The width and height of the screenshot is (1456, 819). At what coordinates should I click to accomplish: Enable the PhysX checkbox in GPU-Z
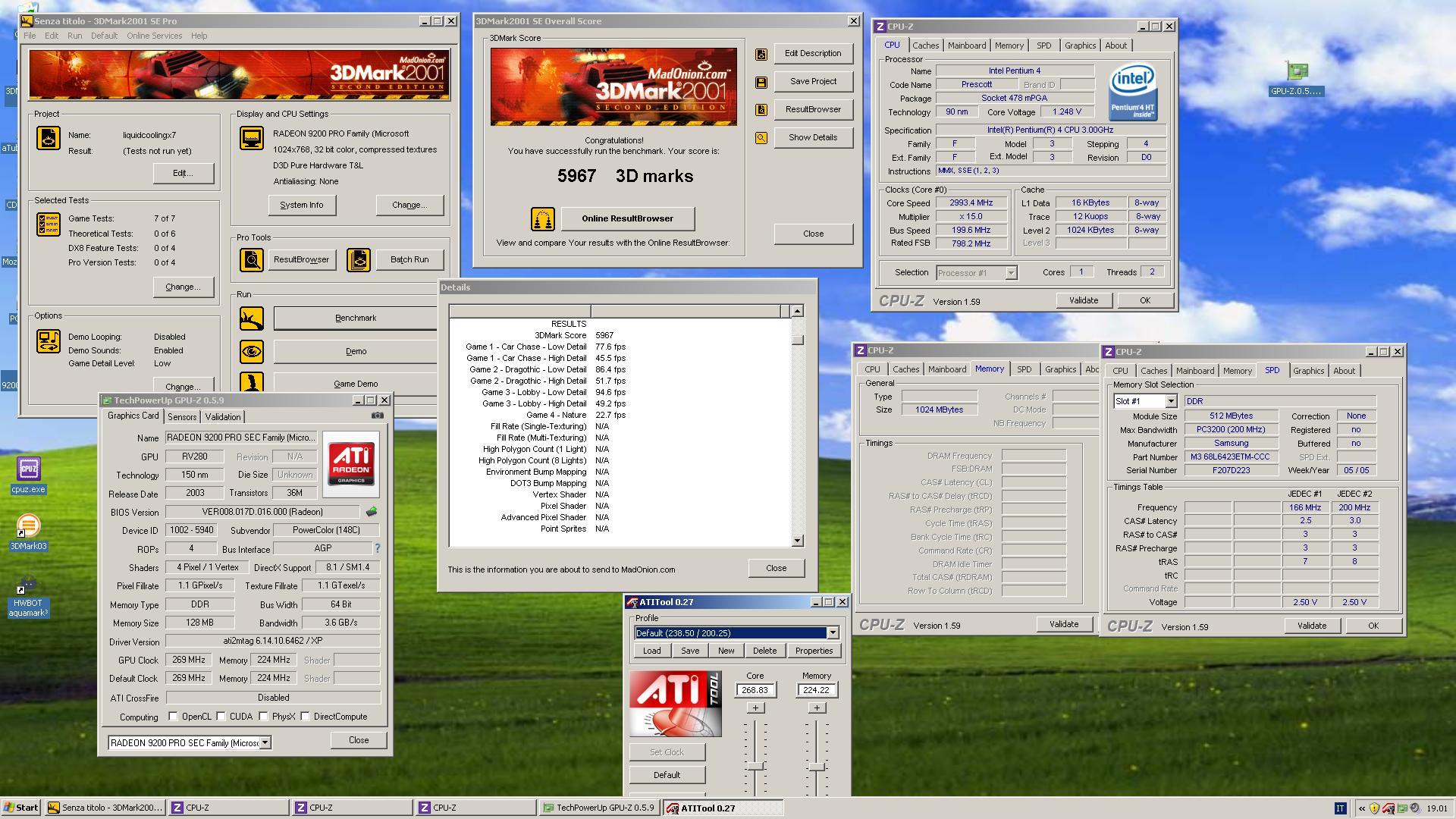[263, 717]
